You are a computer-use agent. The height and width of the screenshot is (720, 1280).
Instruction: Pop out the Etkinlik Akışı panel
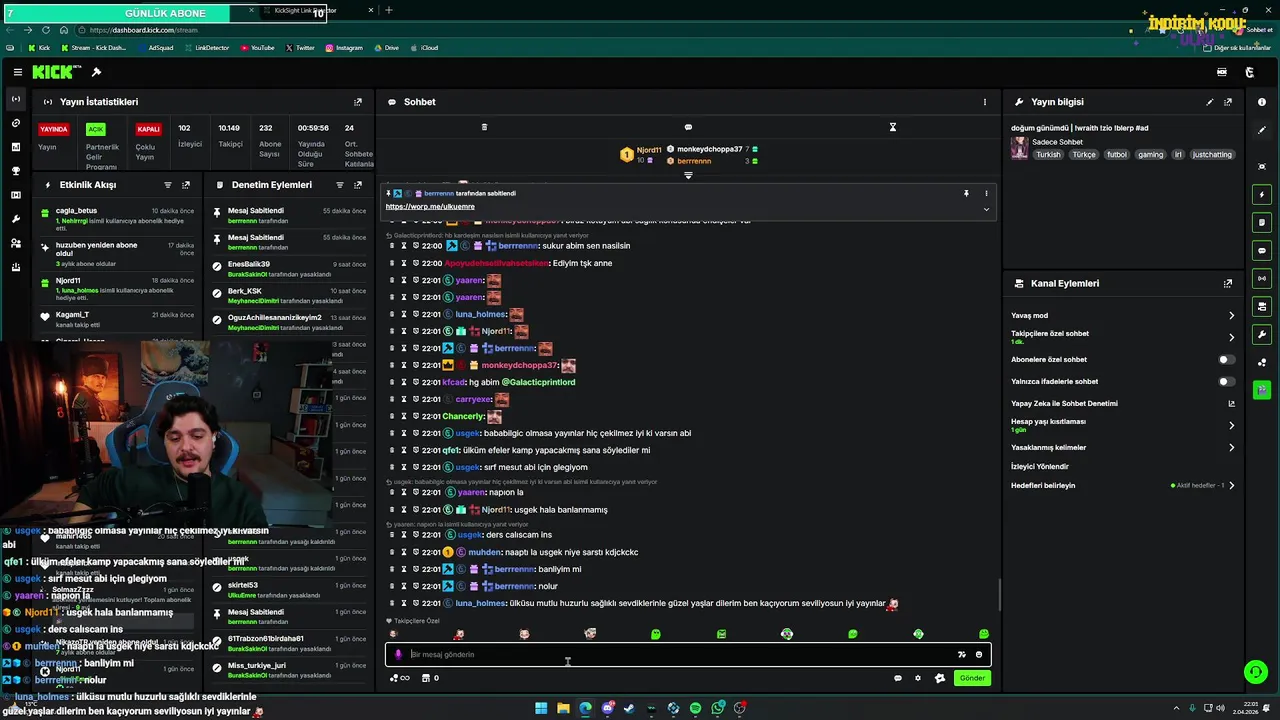click(186, 185)
